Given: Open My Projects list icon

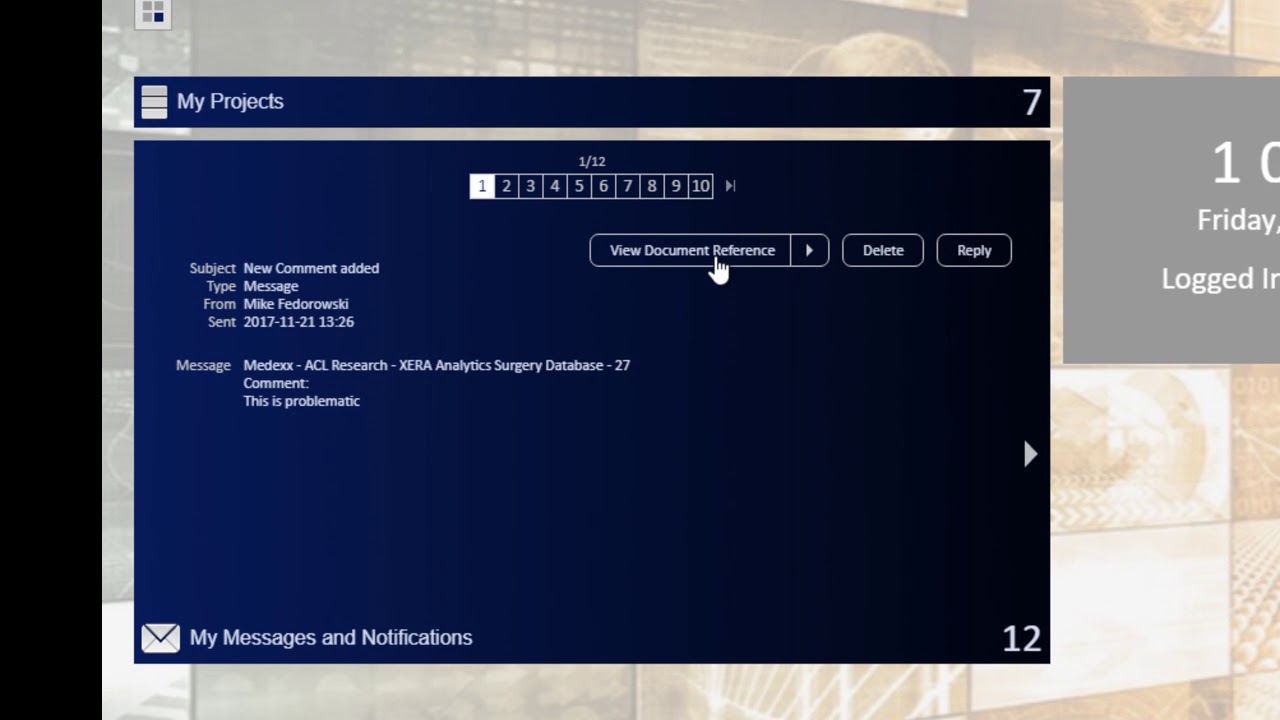Looking at the screenshot, I should 154,102.
